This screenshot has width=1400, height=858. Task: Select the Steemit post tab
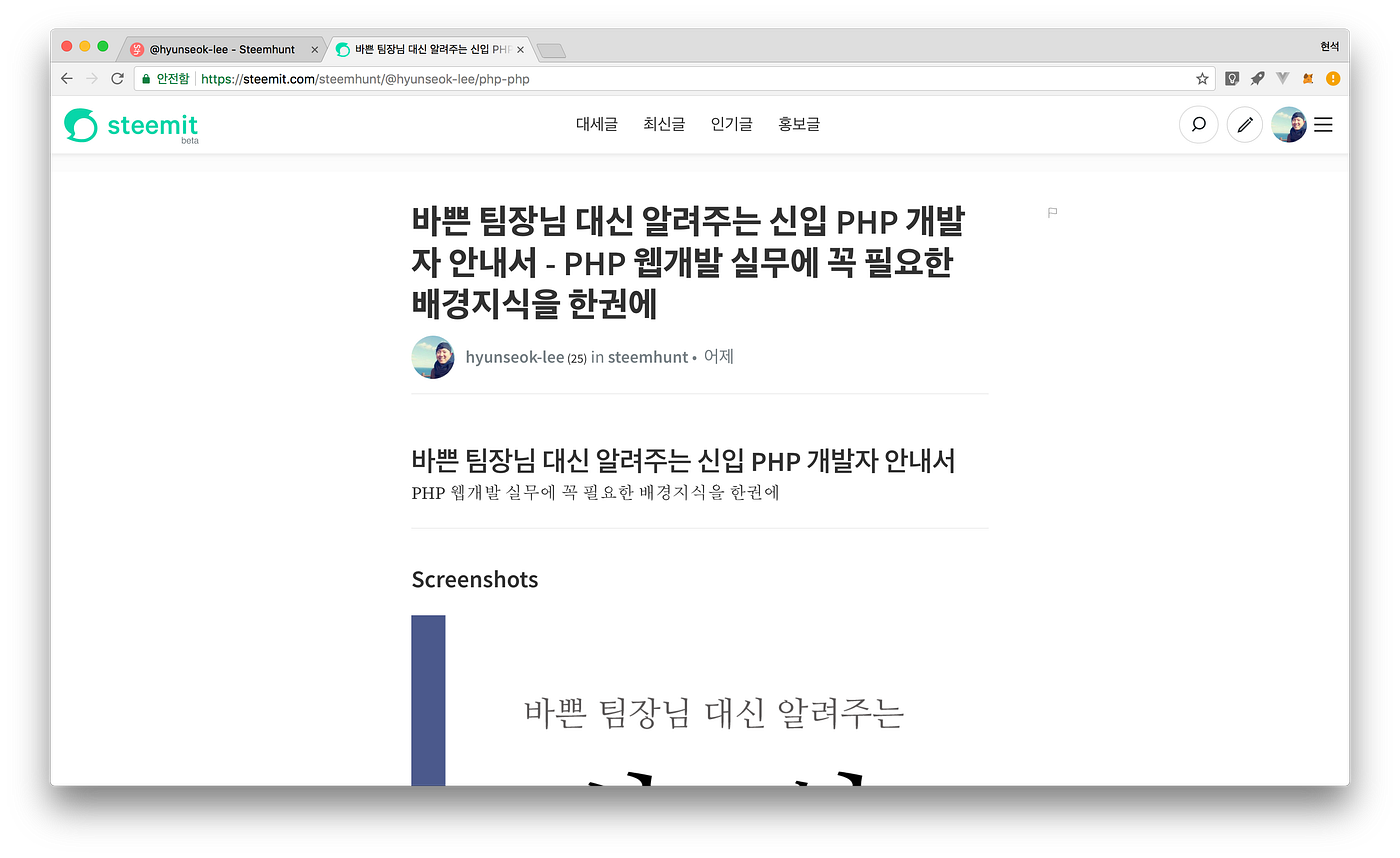(430, 49)
